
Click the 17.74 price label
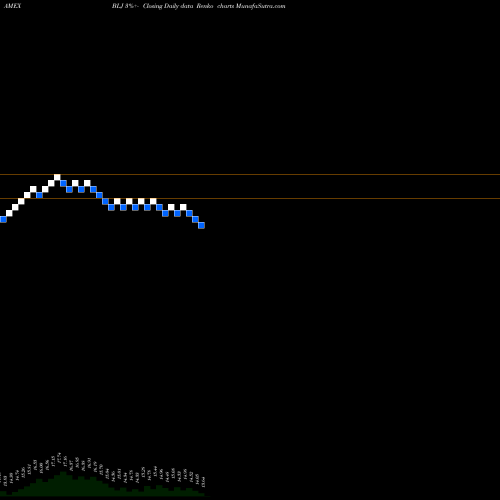[59, 459]
